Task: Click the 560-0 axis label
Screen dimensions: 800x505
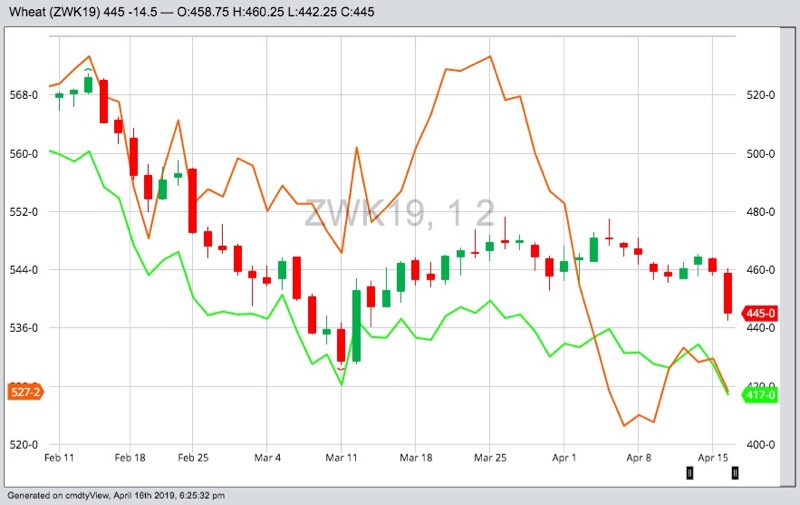Action: pyautogui.click(x=23, y=154)
